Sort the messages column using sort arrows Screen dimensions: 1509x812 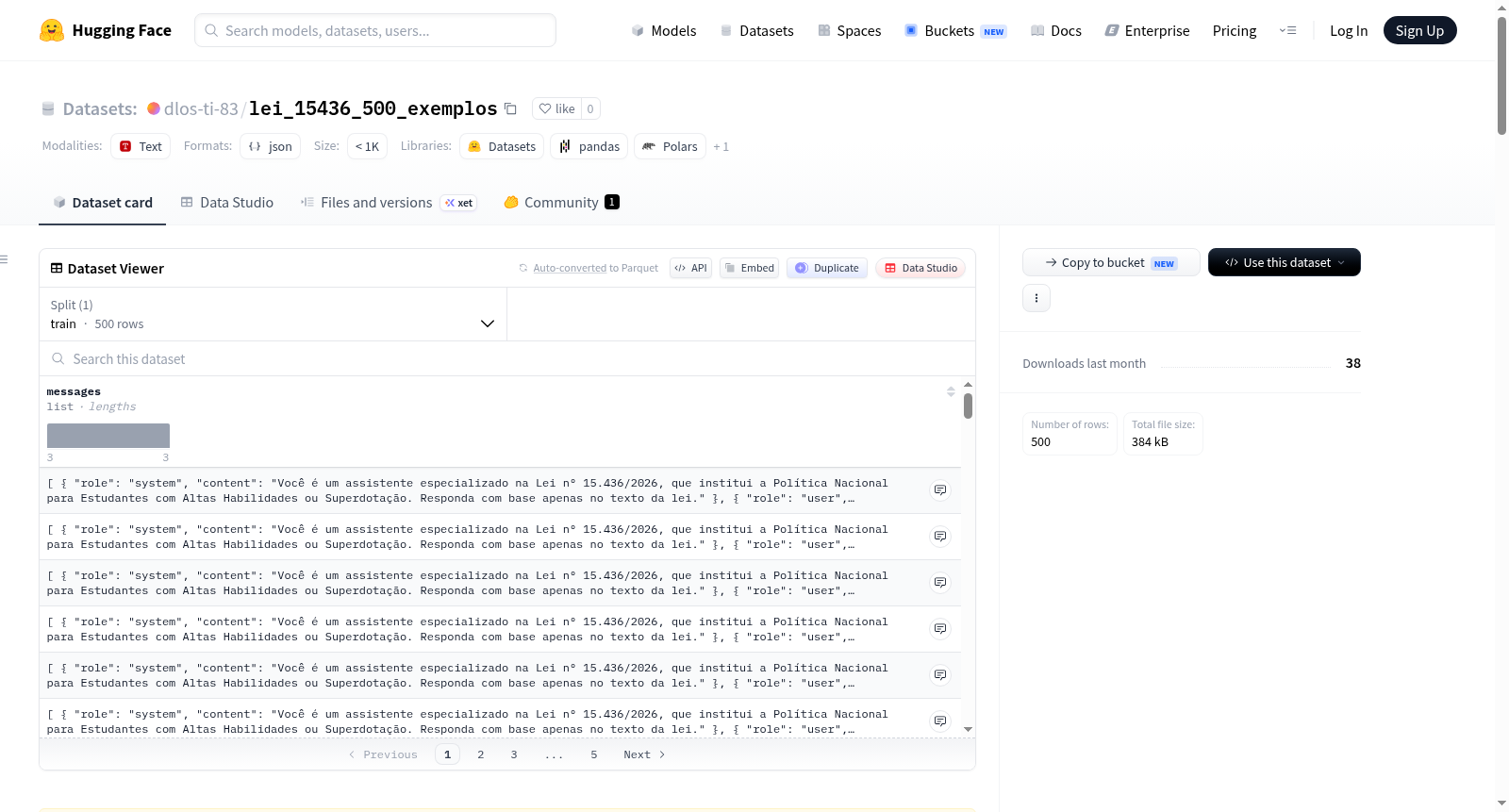[x=951, y=391]
